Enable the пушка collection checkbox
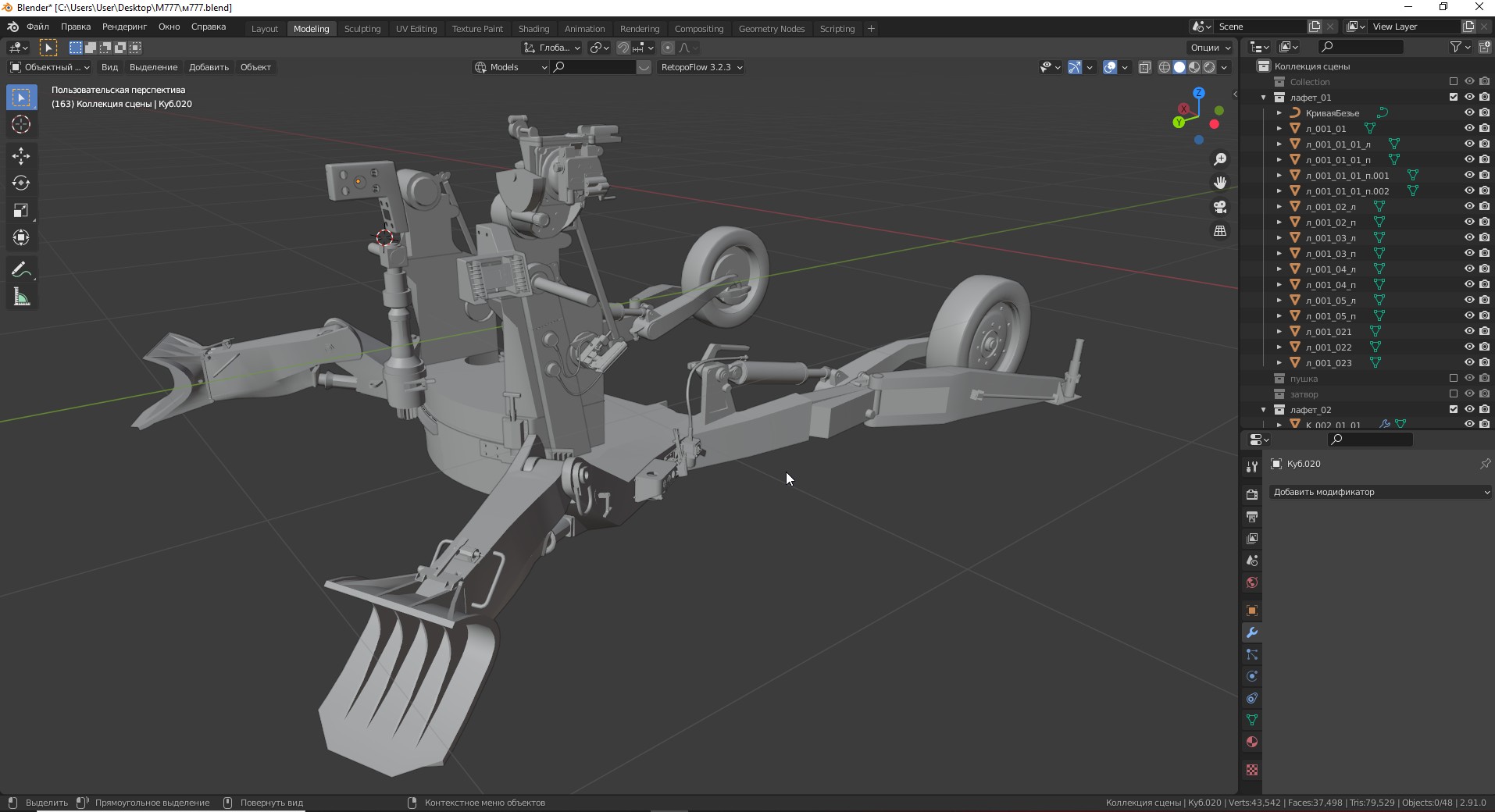Image resolution: width=1495 pixels, height=812 pixels. [1454, 379]
